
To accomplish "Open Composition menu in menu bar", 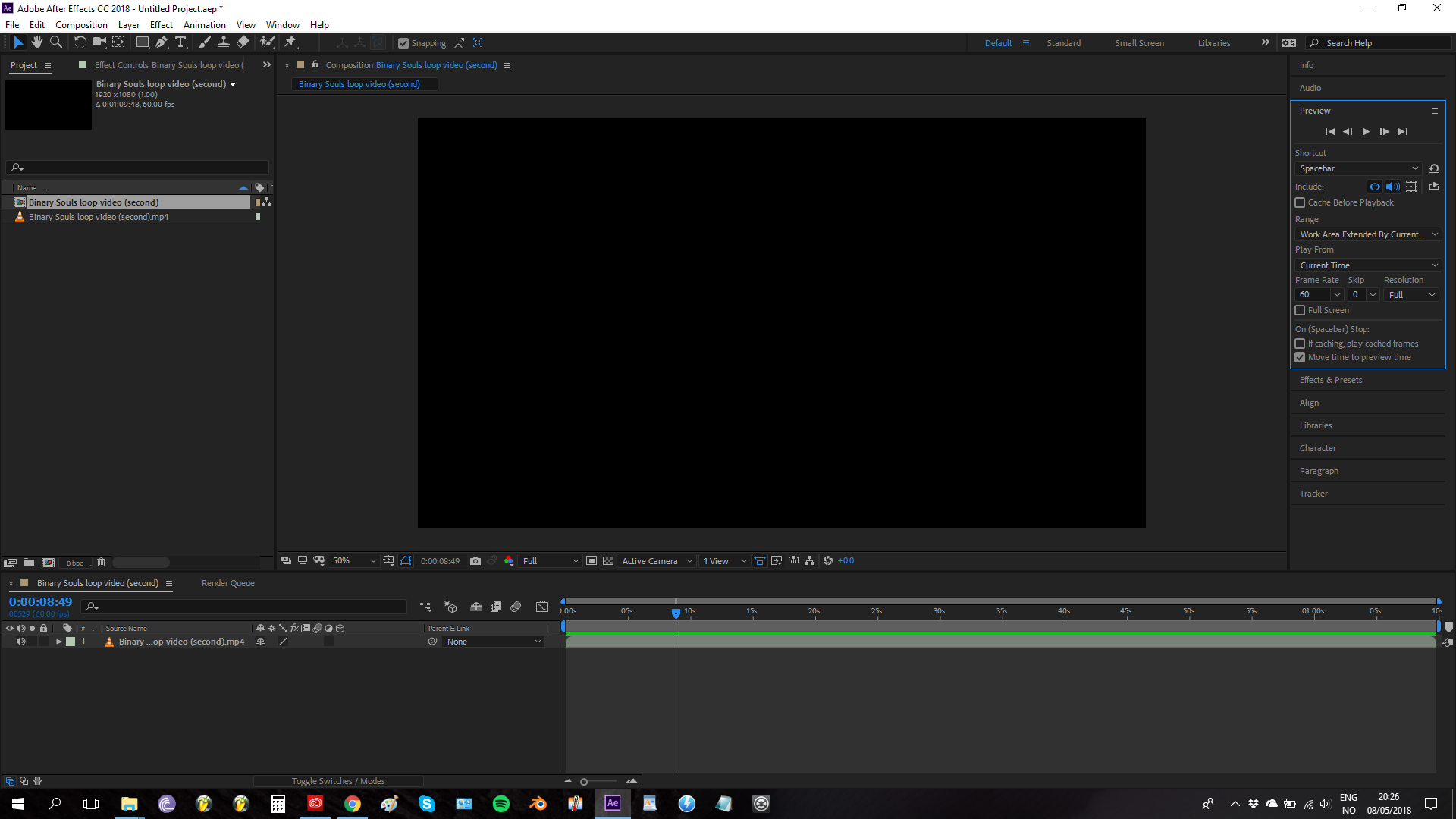I will (81, 24).
